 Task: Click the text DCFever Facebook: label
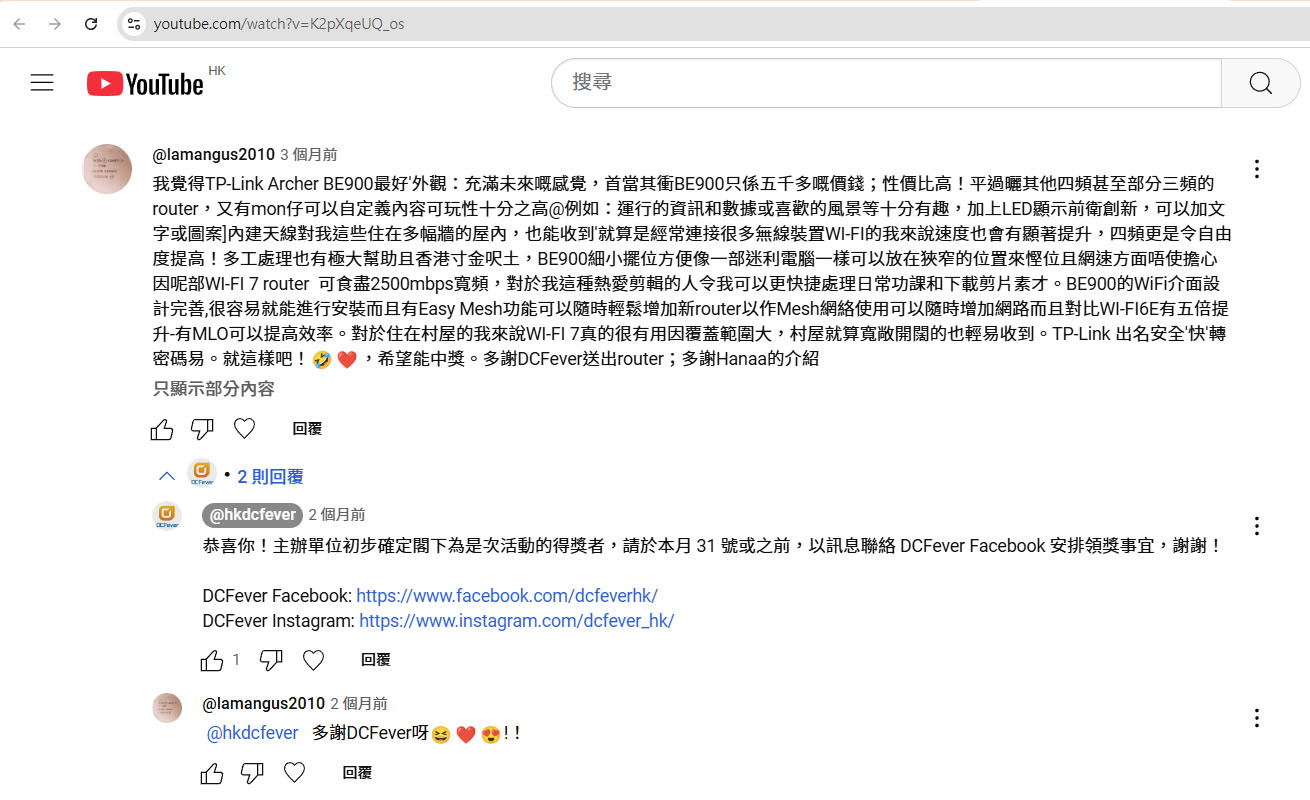tap(277, 596)
